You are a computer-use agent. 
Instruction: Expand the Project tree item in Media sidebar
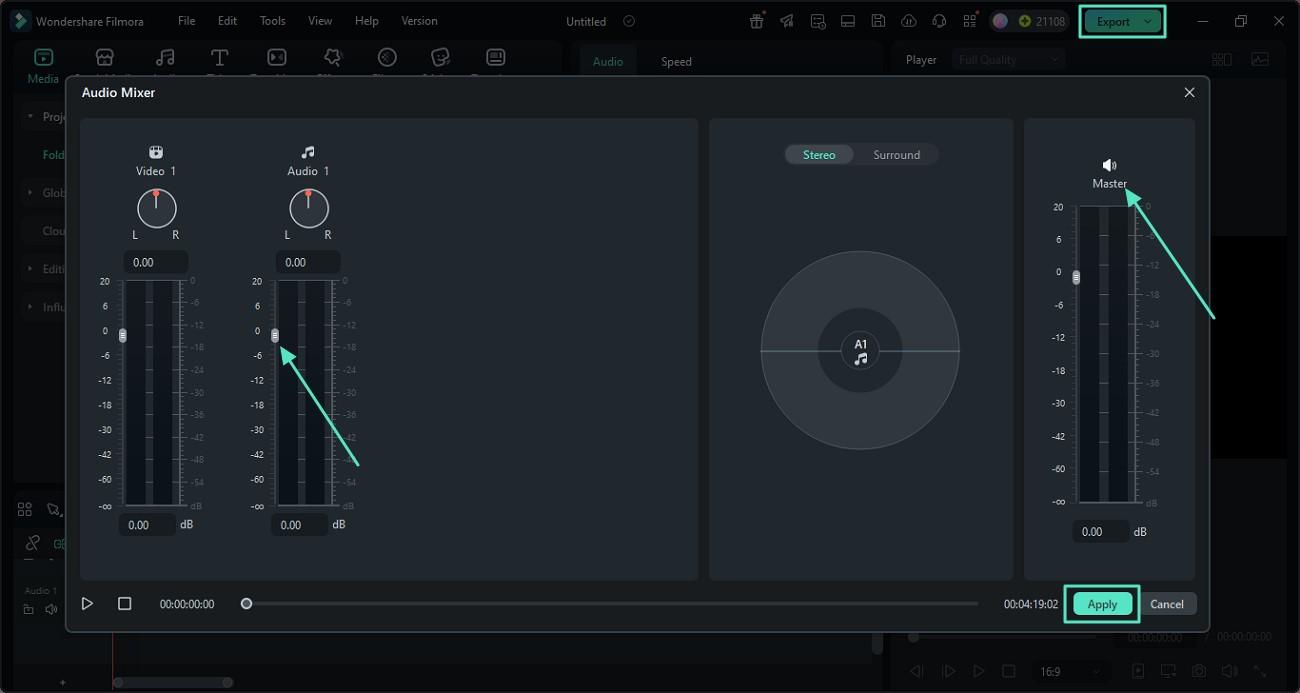pos(30,117)
